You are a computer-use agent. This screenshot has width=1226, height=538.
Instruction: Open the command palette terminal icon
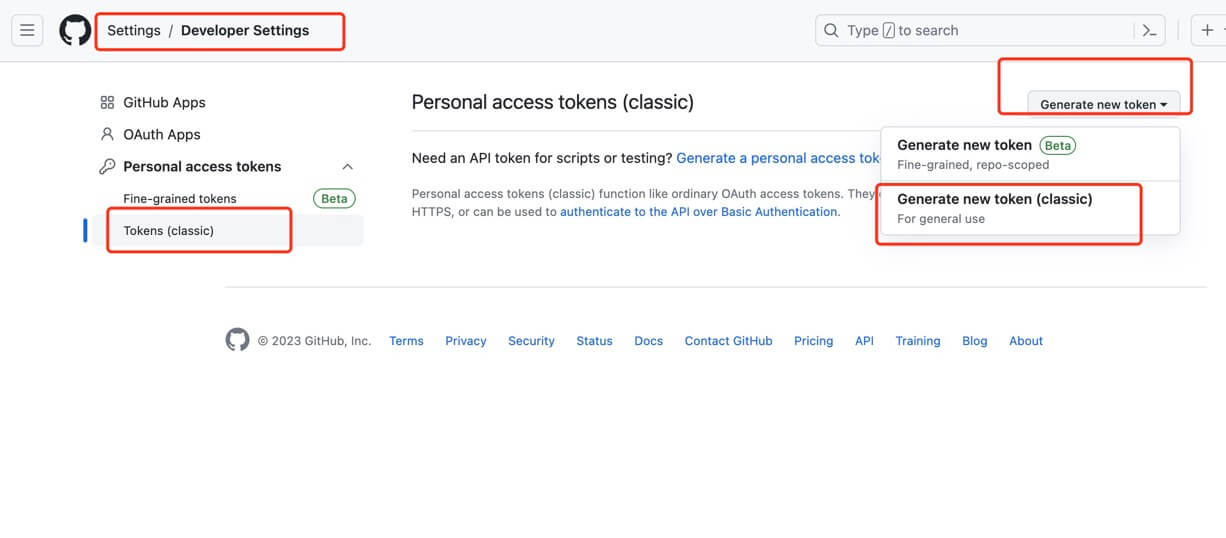pos(1149,30)
